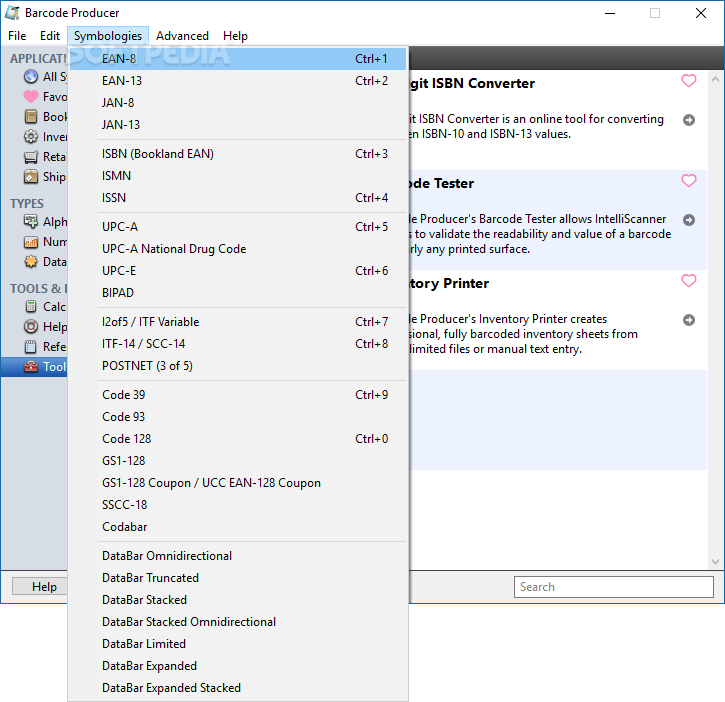Click the 'Producer's Inventory Printer creates' description line
Image resolution: width=725 pixels, height=702 pixels.
coord(508,319)
